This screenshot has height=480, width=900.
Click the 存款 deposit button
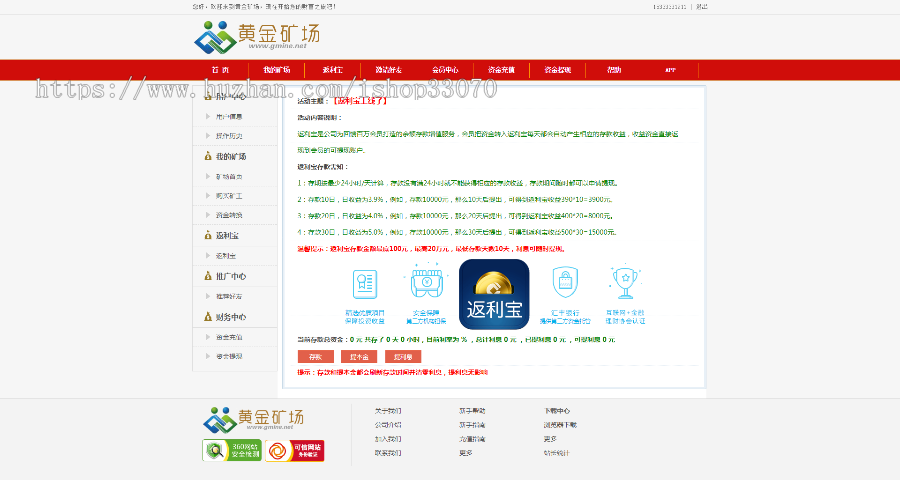(316, 357)
